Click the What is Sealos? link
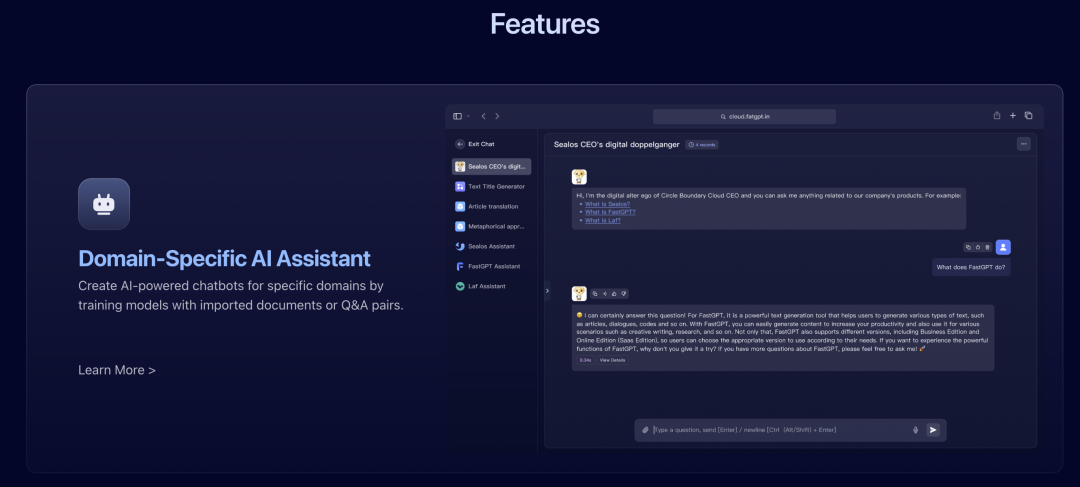 click(x=608, y=204)
